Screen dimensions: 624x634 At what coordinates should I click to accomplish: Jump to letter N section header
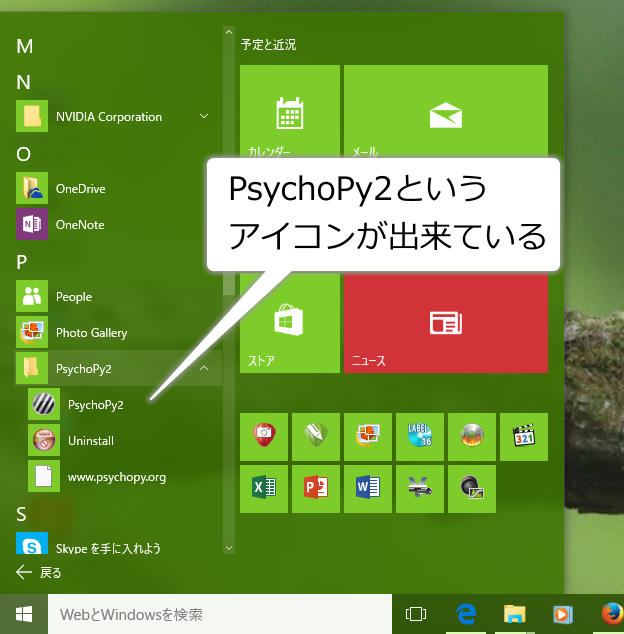(23, 82)
